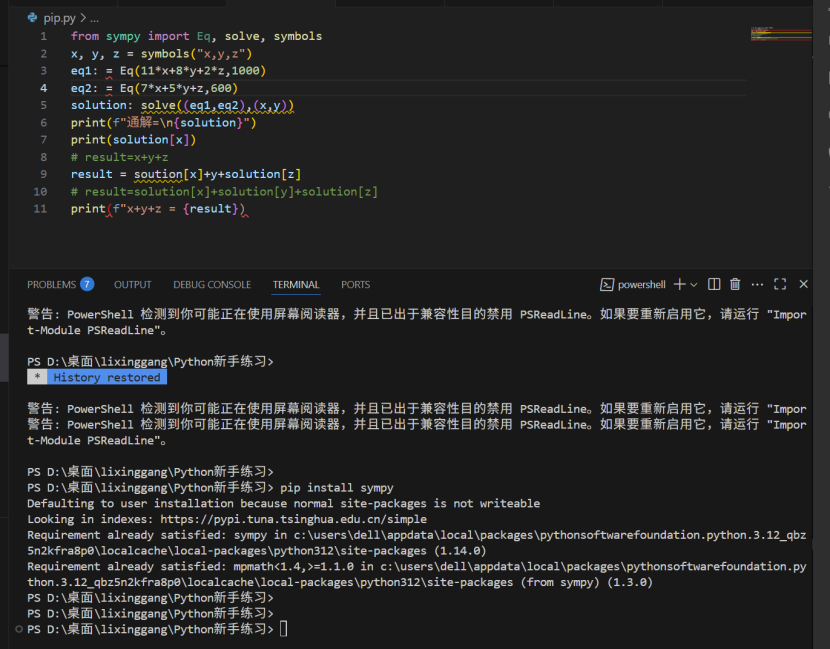This screenshot has height=649, width=830.
Task: Switch to the OUTPUT tab
Action: tap(132, 285)
